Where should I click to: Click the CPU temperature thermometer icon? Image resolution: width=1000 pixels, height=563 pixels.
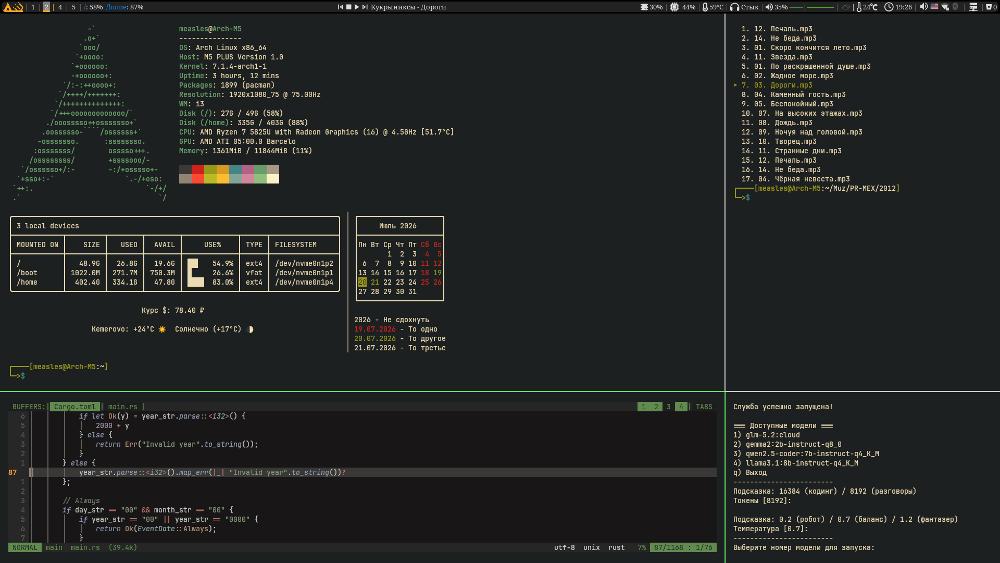pos(705,7)
